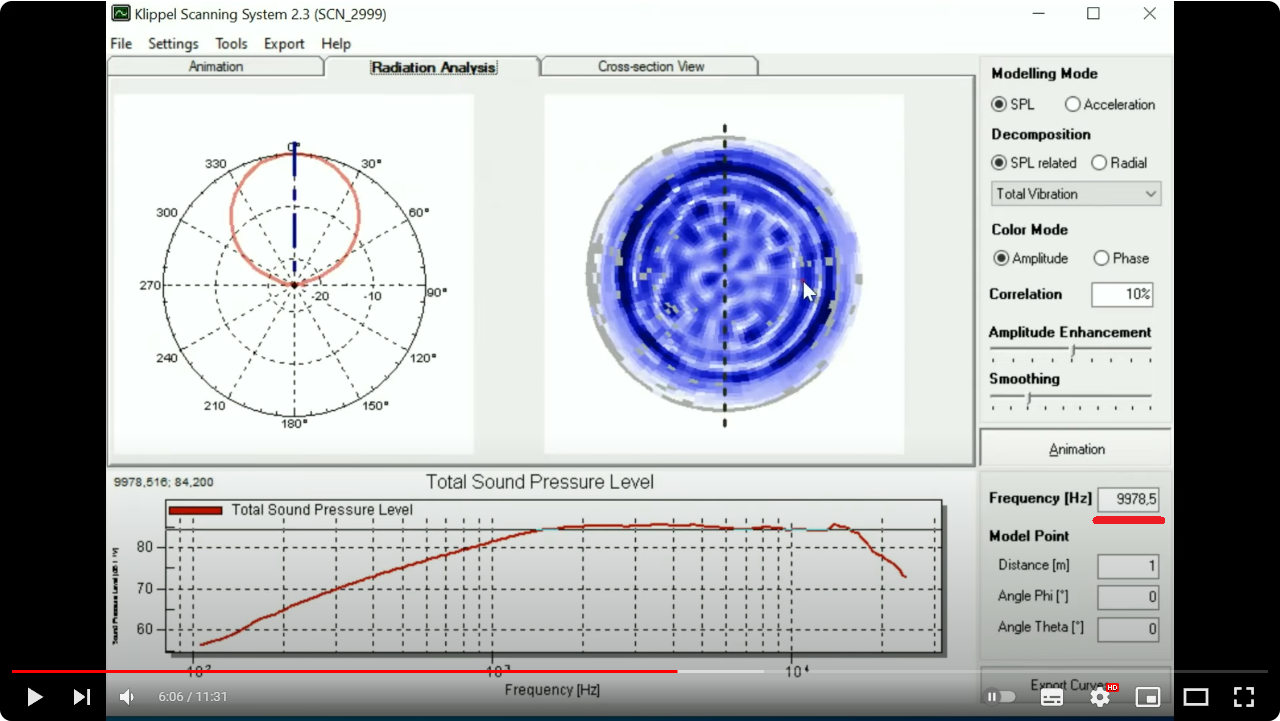
Task: Click the Total Sound Pressure Level graph
Action: [553, 577]
